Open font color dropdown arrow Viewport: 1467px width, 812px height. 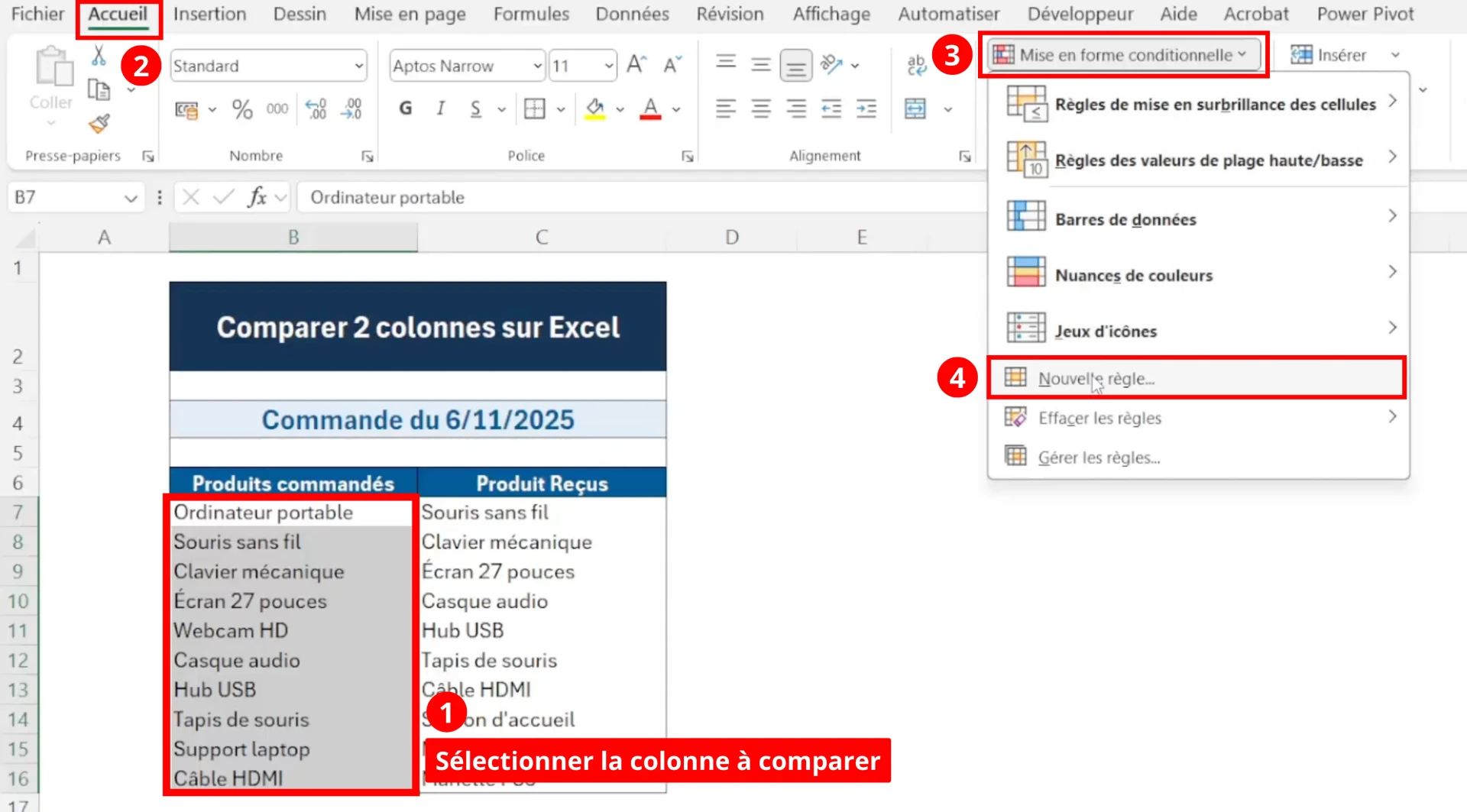[676, 110]
